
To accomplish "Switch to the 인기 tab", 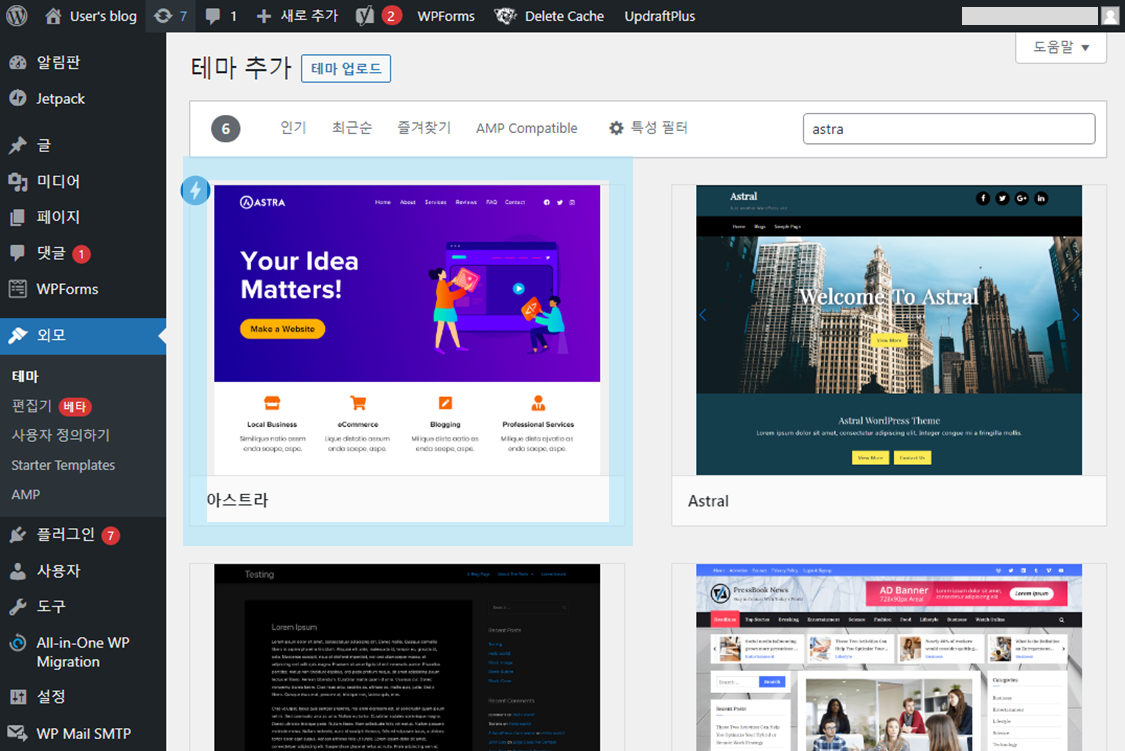I will point(293,128).
